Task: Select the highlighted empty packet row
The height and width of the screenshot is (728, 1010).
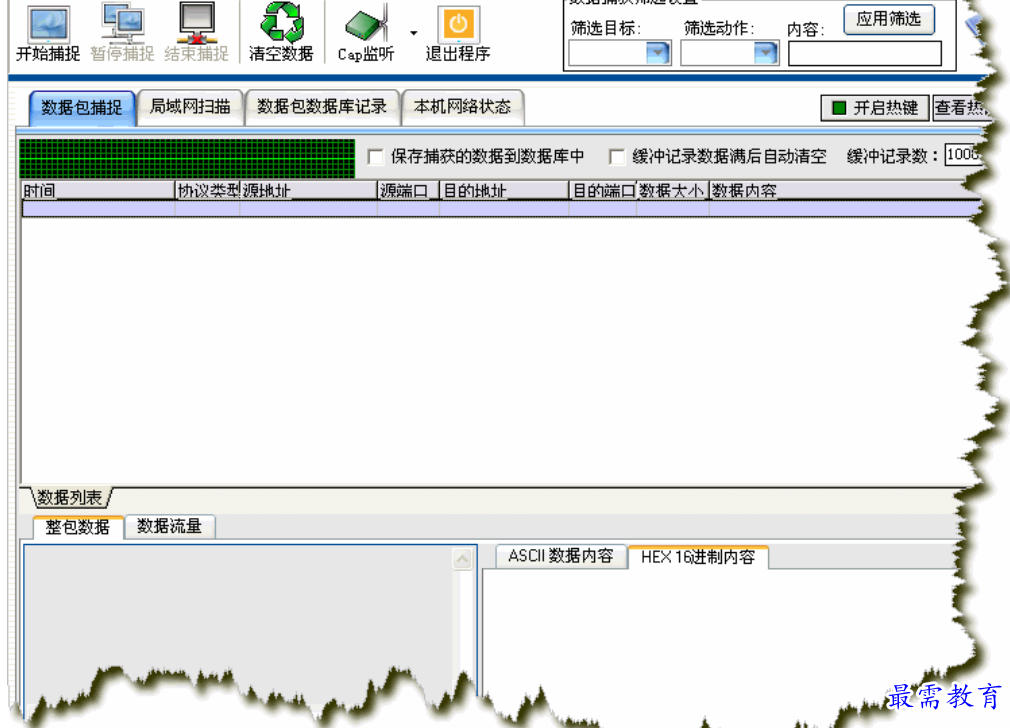Action: (x=500, y=208)
